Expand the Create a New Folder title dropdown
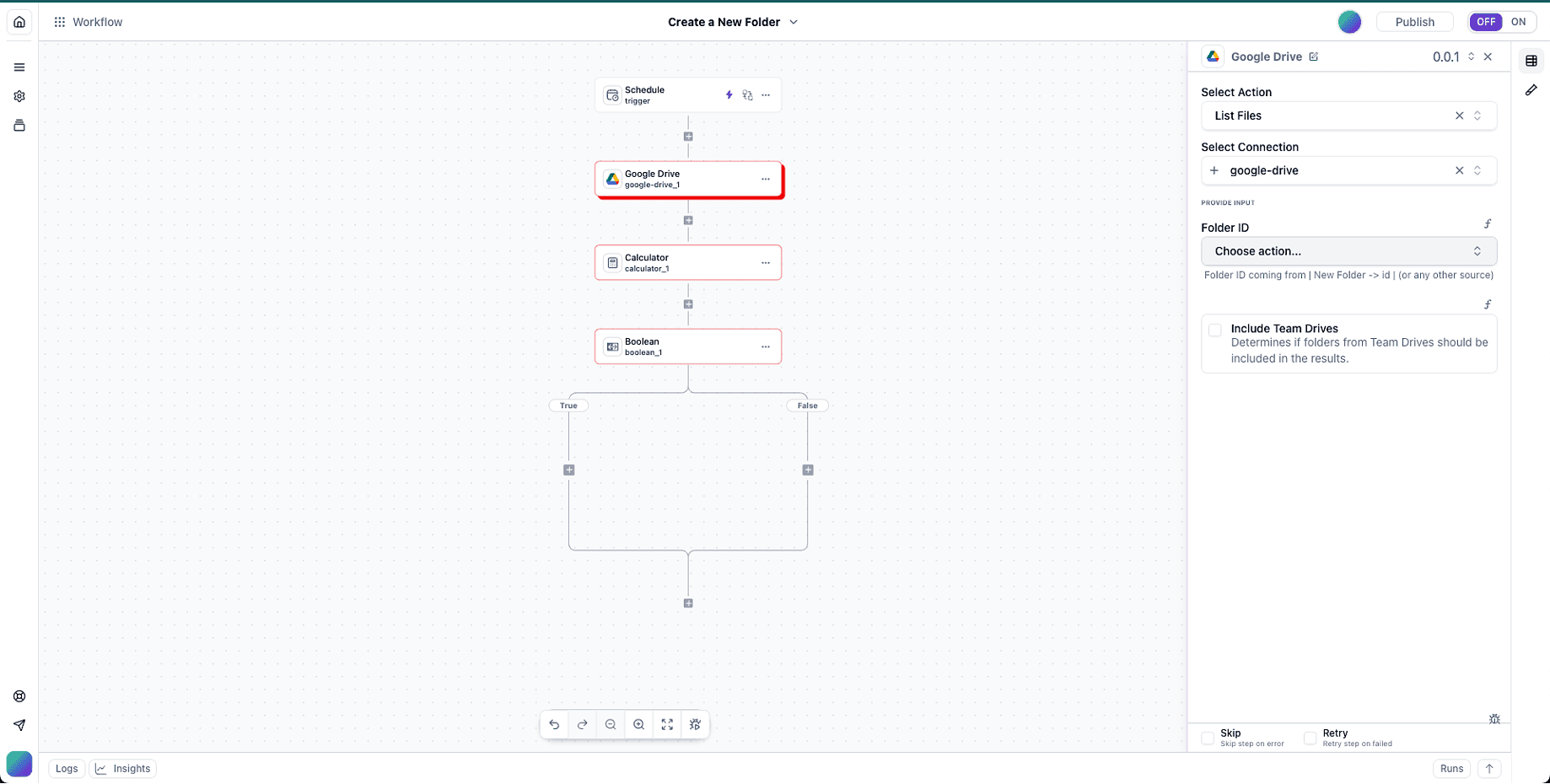 [793, 22]
